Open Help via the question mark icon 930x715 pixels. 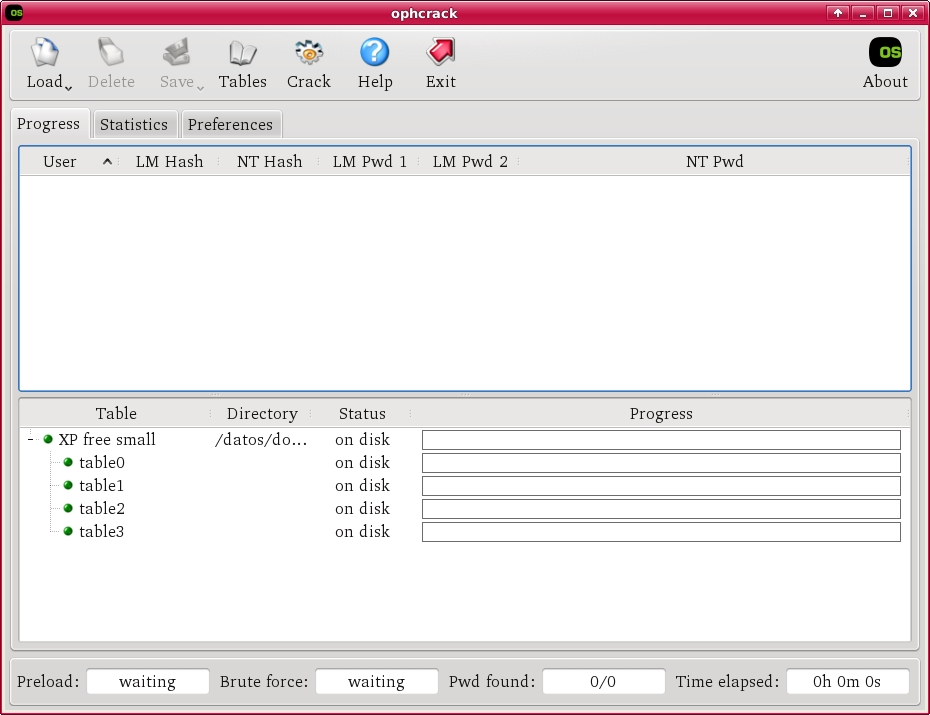tap(374, 53)
